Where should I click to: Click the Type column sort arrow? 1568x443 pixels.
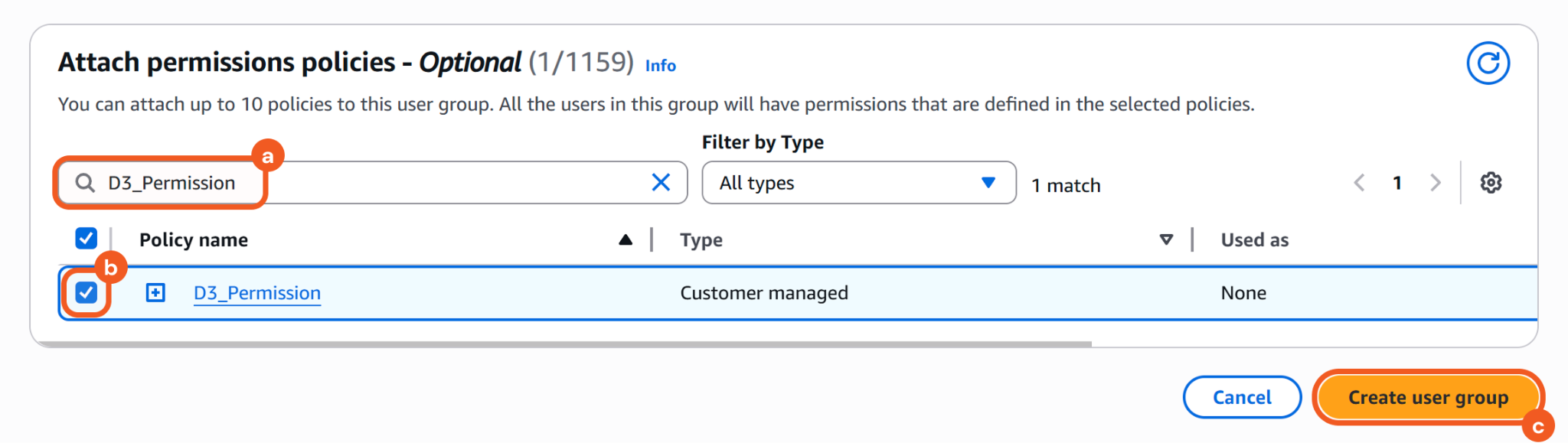point(1166,240)
